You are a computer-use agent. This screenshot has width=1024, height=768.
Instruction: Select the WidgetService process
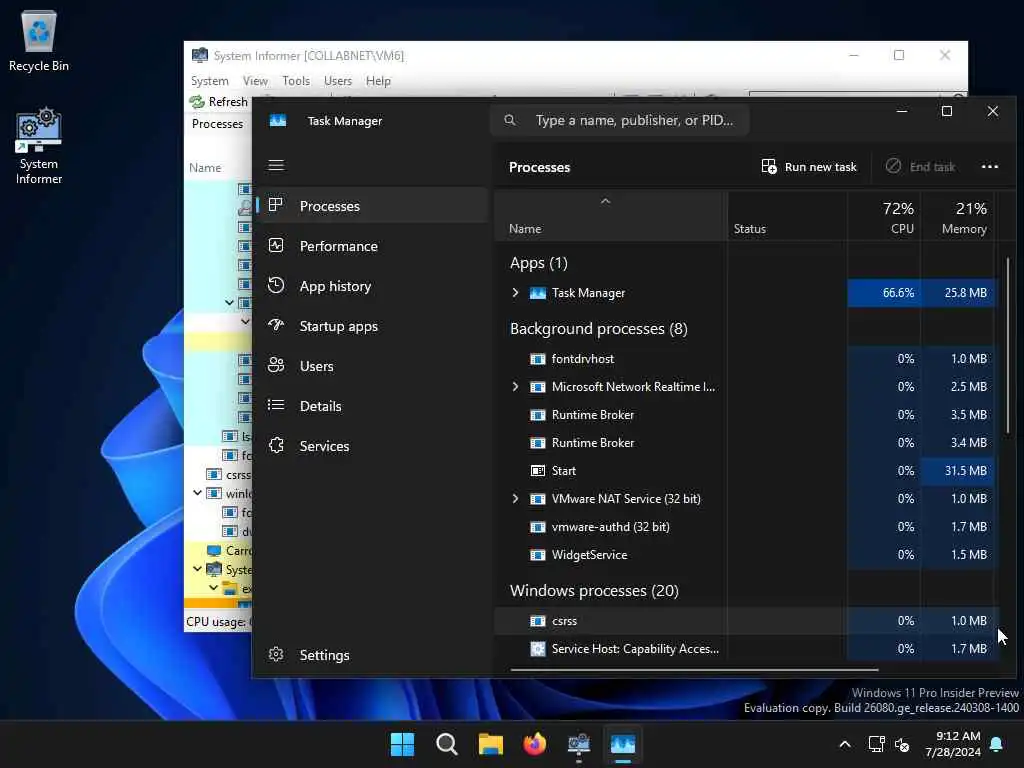[744, 555]
